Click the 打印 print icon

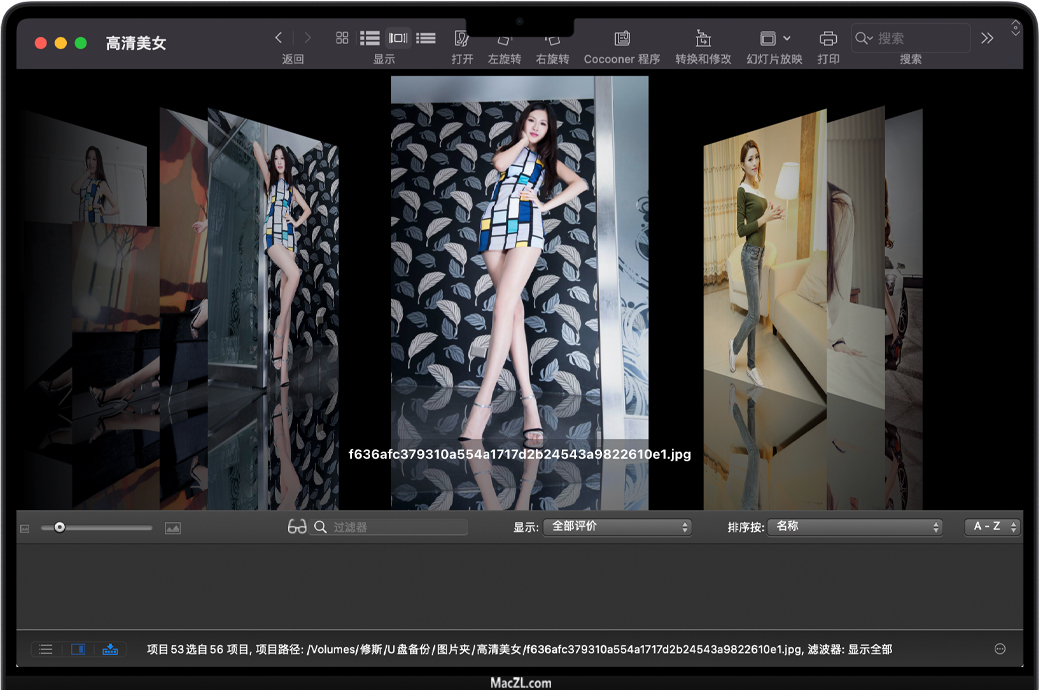point(828,39)
